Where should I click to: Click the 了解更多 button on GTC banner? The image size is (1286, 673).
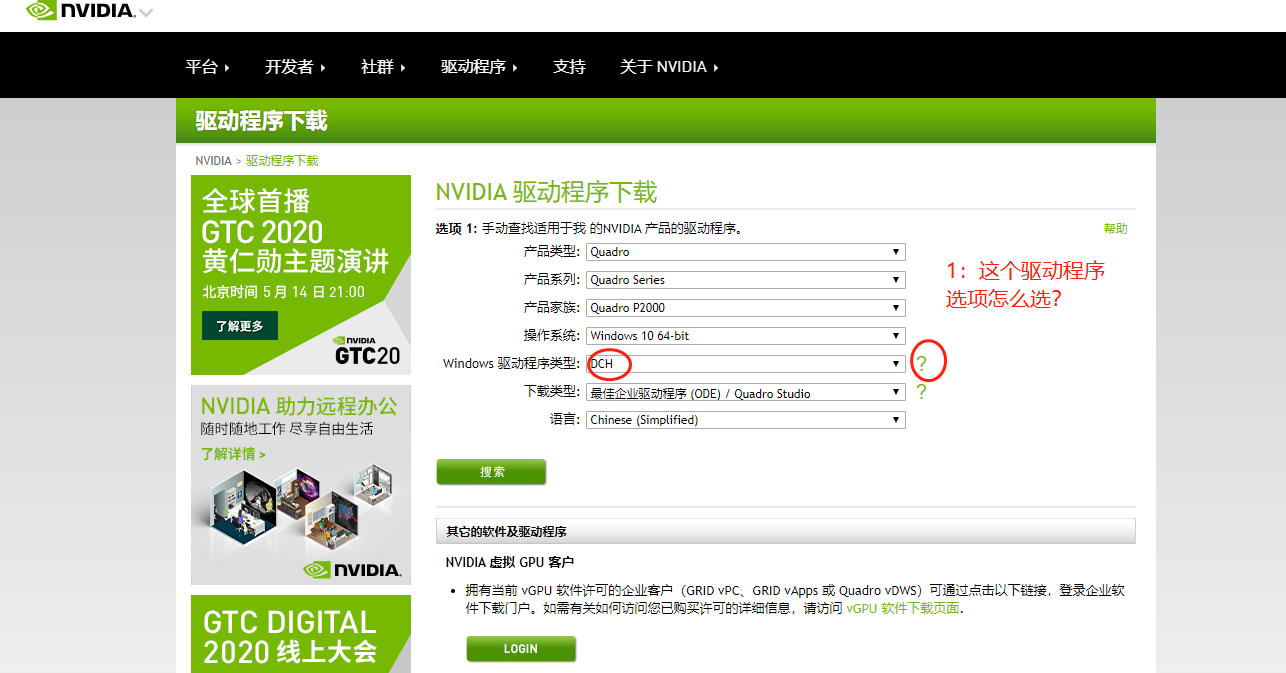(239, 326)
